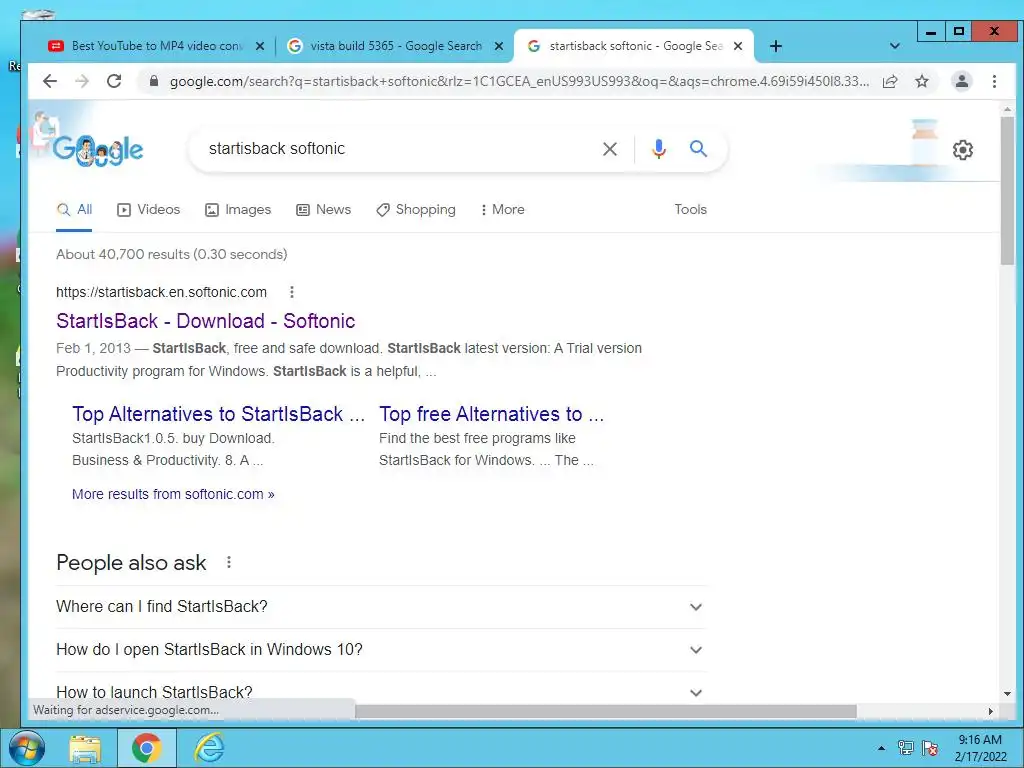Clear the search box with the X
The height and width of the screenshot is (768, 1024).
point(609,149)
